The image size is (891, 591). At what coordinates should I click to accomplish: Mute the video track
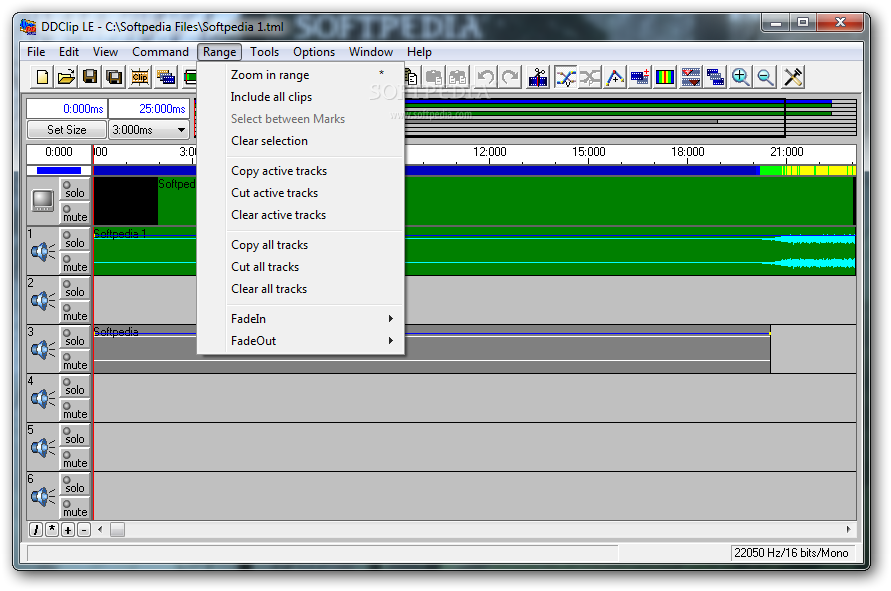pos(74,213)
